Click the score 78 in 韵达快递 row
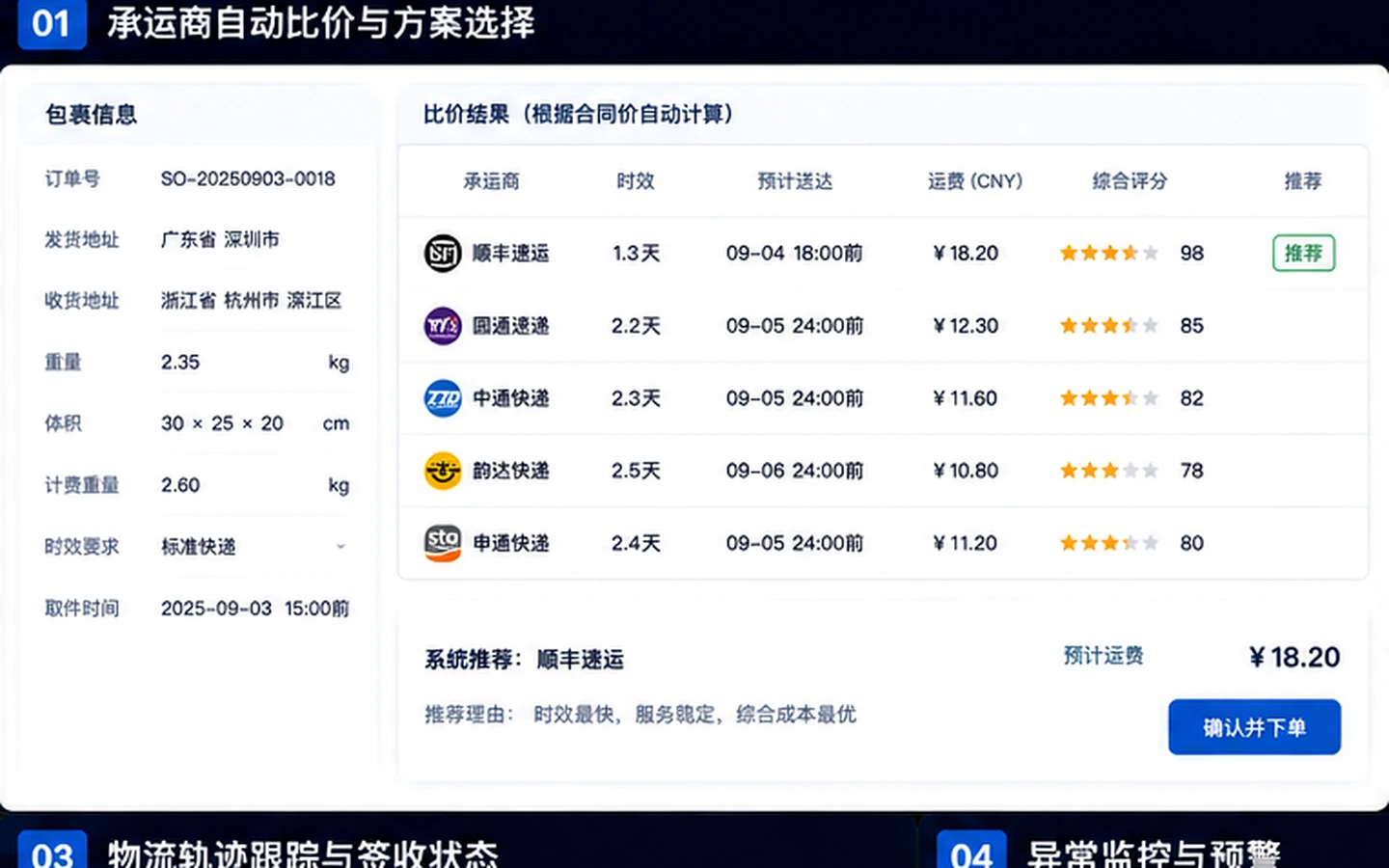The height and width of the screenshot is (868, 1389). point(1192,471)
